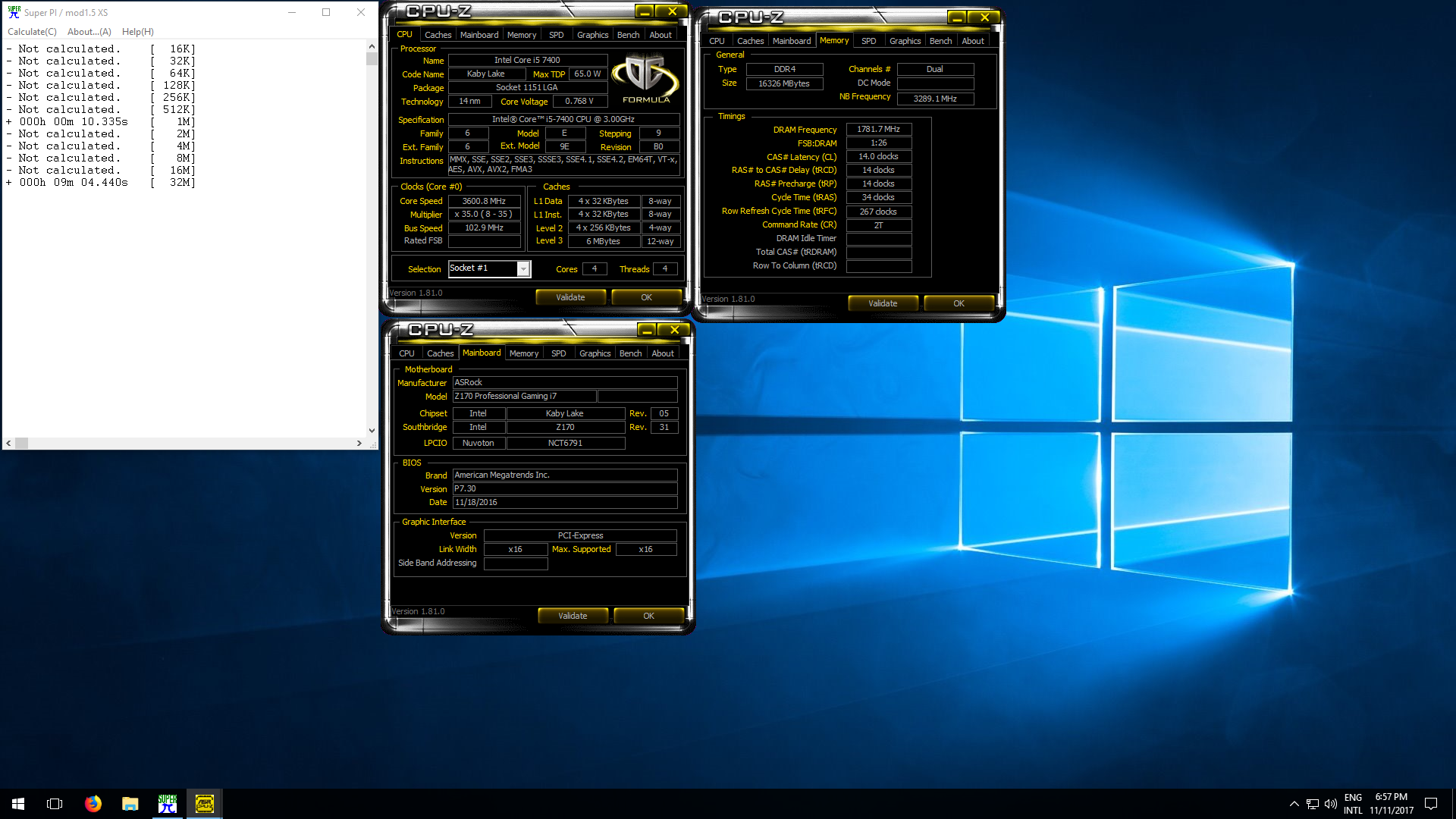This screenshot has height=819, width=1456.
Task: Switch to Caches tab in top-left CPU-Z
Action: click(438, 35)
